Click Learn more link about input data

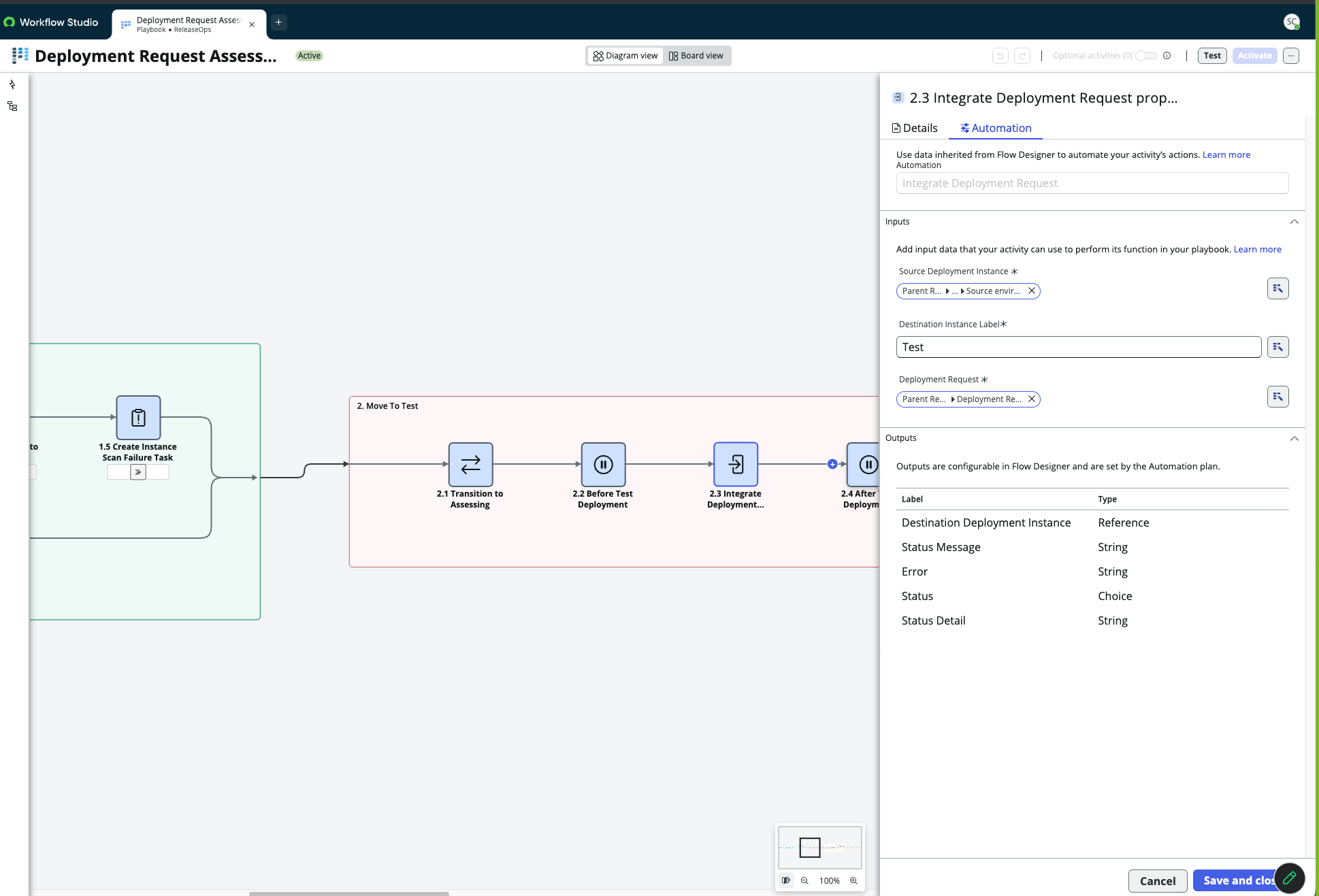[x=1257, y=249]
